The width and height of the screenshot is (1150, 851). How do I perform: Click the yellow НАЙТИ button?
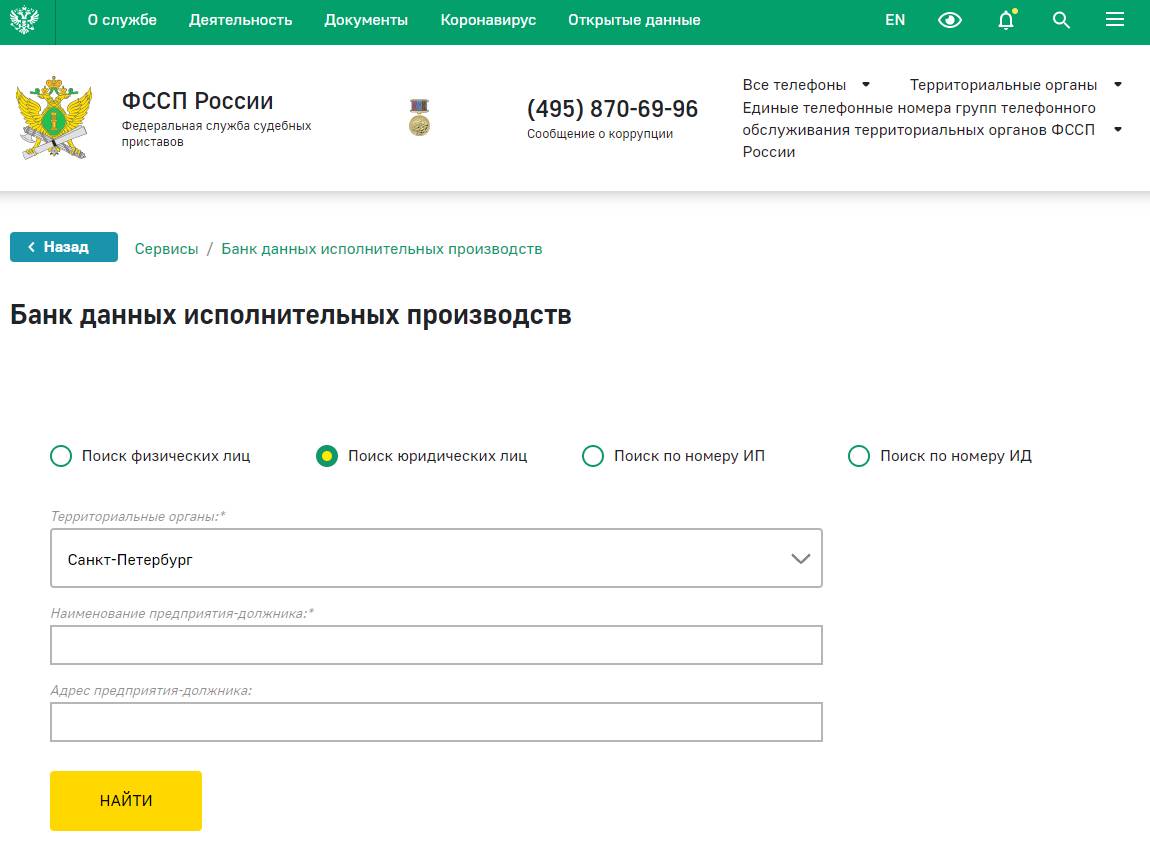click(126, 800)
